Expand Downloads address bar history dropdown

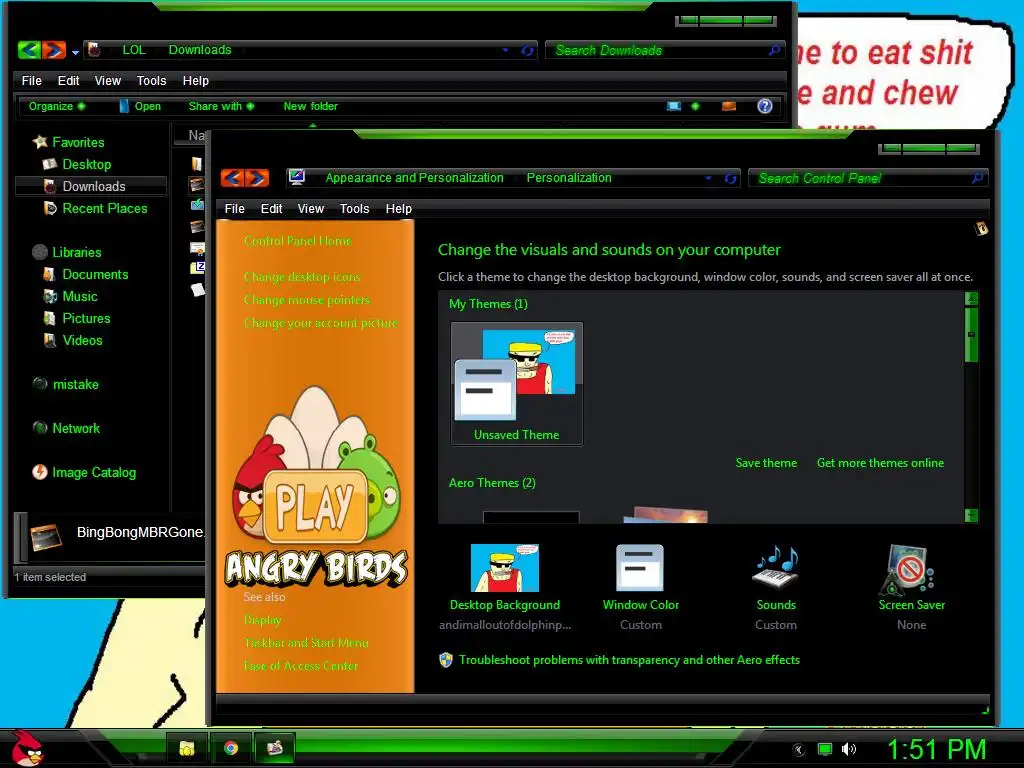505,50
